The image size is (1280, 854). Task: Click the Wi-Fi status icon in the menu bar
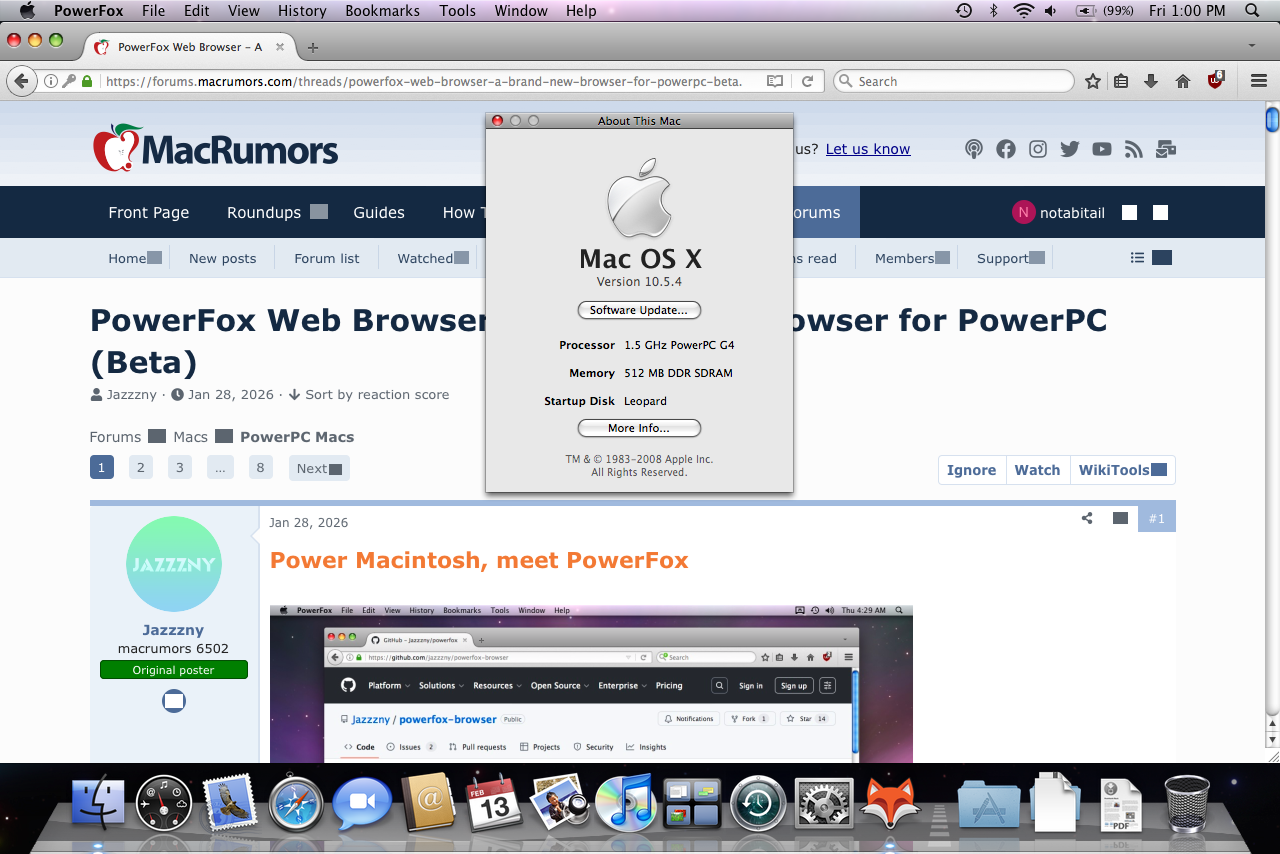pyautogui.click(x=1023, y=11)
